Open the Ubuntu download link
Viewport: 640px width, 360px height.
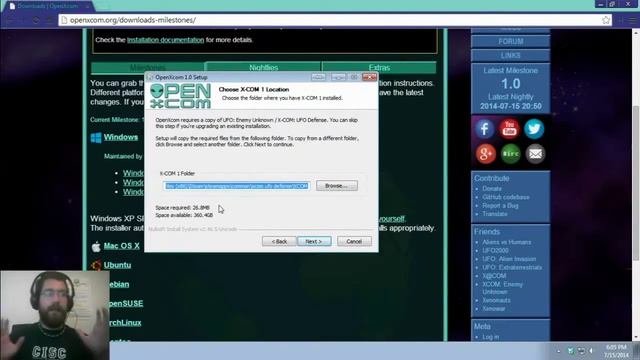[x=117, y=265]
